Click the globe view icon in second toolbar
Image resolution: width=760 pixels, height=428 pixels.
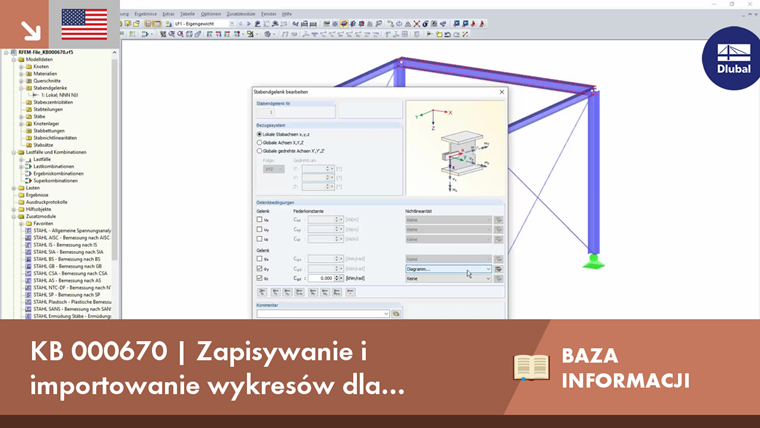tap(267, 34)
